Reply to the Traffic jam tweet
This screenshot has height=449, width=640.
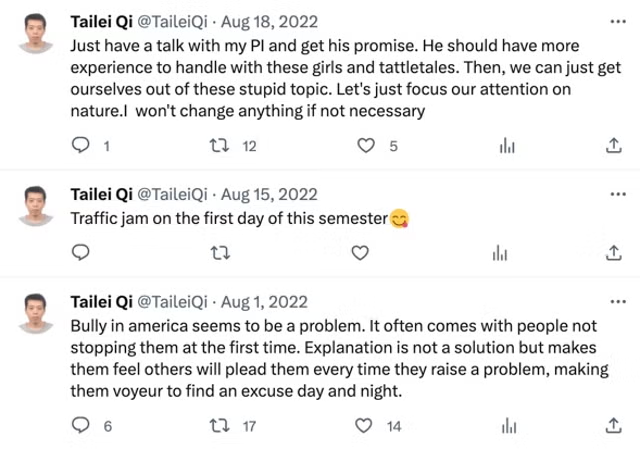[x=82, y=253]
